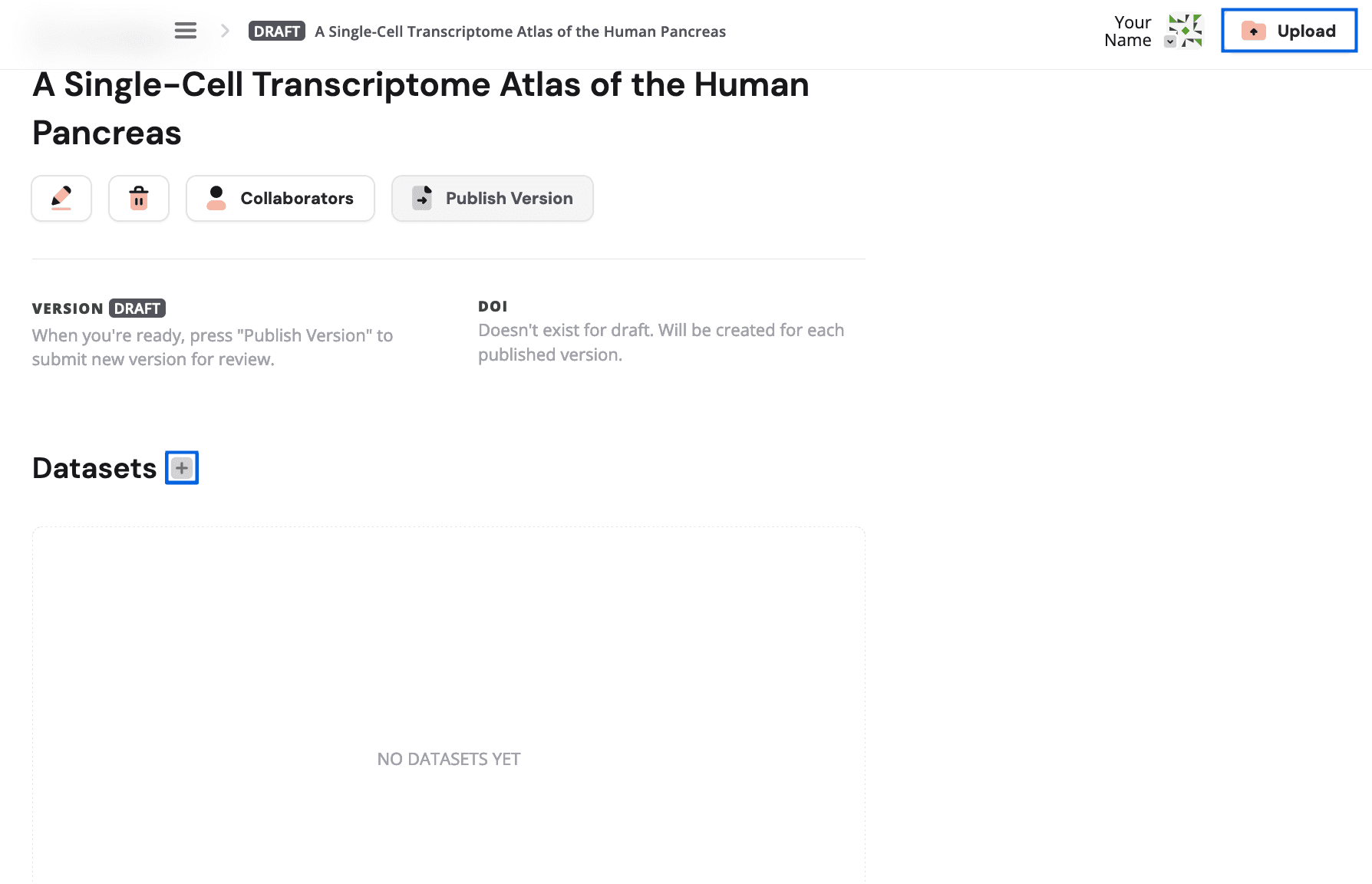Open the hamburger navigation menu
1372x884 pixels.
[185, 30]
